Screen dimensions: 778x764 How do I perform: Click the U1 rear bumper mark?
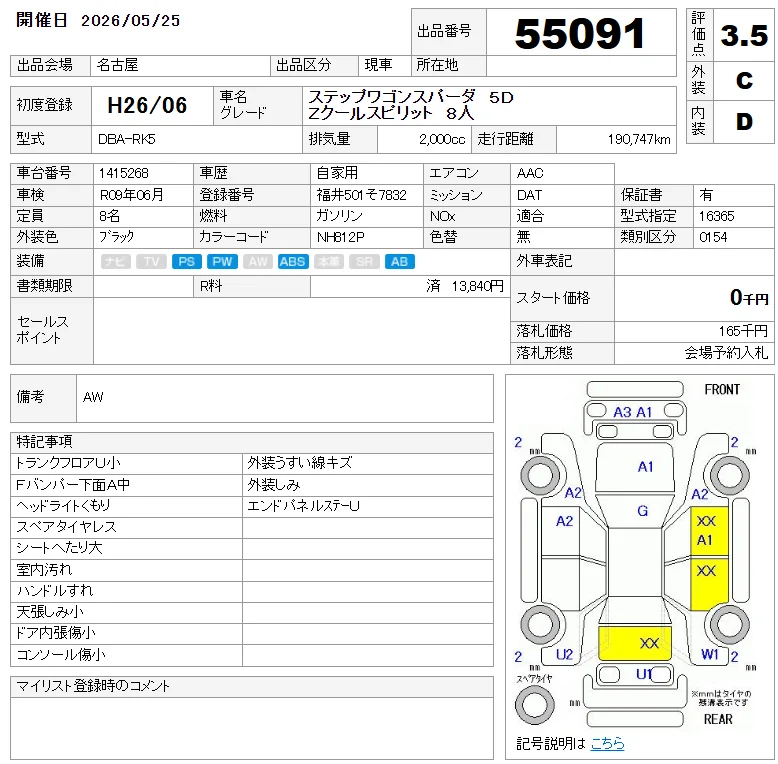644,674
